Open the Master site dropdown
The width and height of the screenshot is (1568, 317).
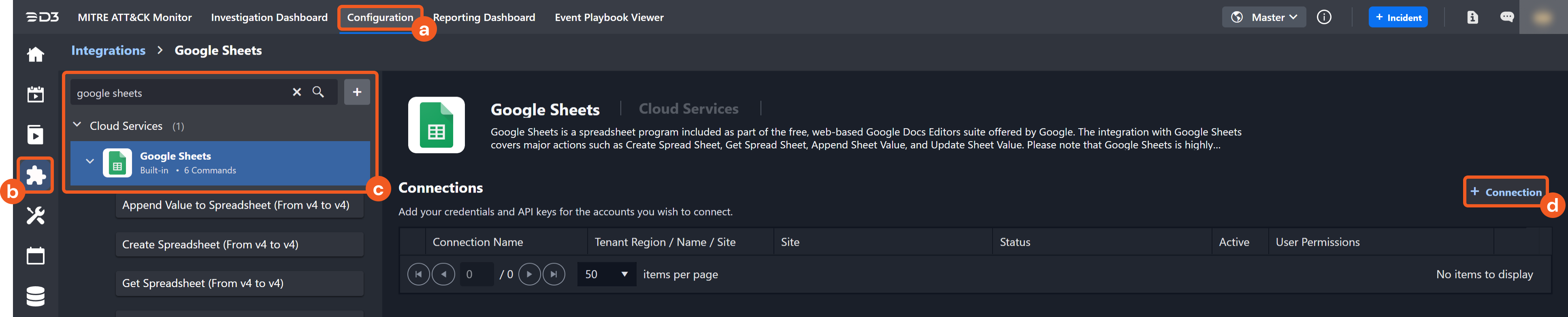(1263, 18)
